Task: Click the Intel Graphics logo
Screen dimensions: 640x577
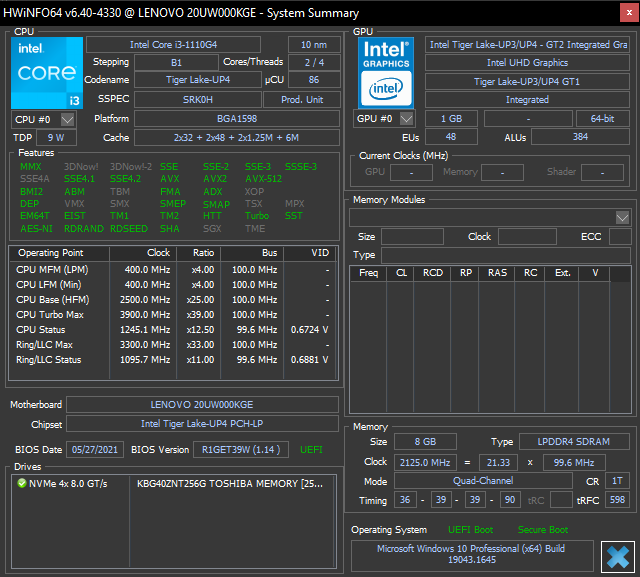Action: pyautogui.click(x=388, y=72)
